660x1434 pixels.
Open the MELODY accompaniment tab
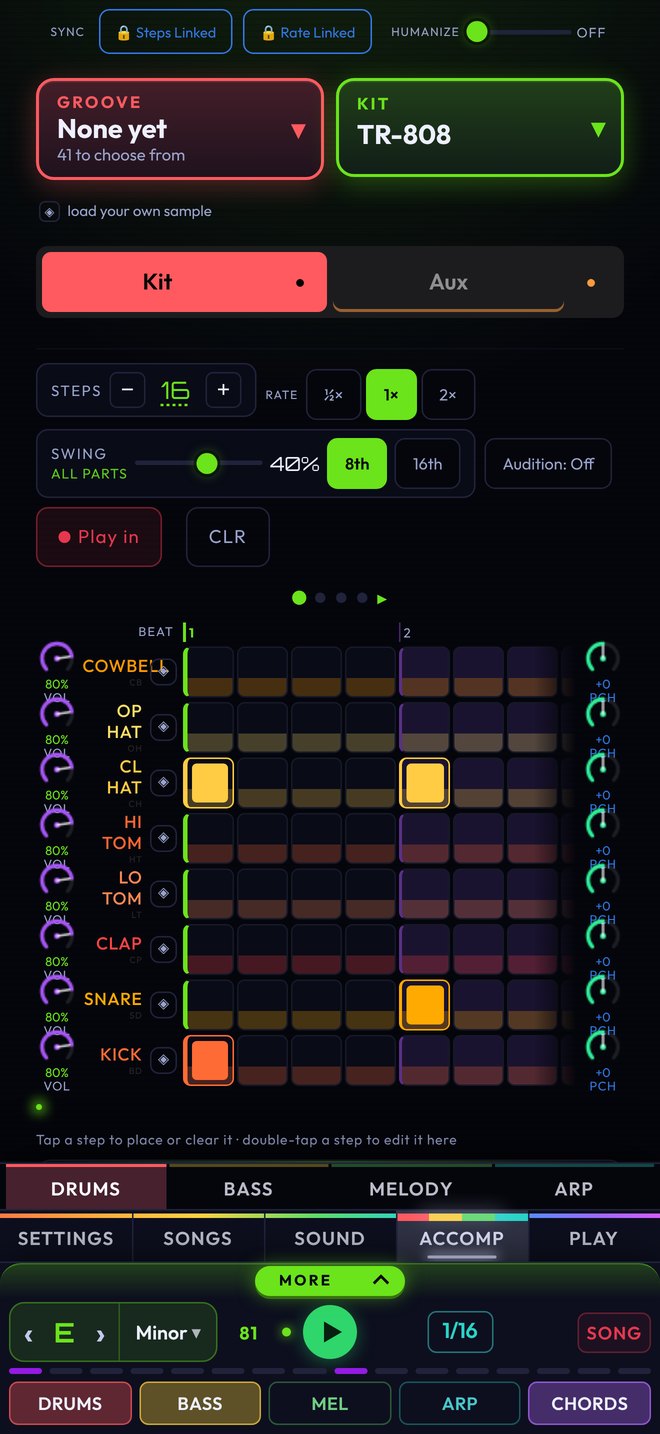(x=411, y=1189)
